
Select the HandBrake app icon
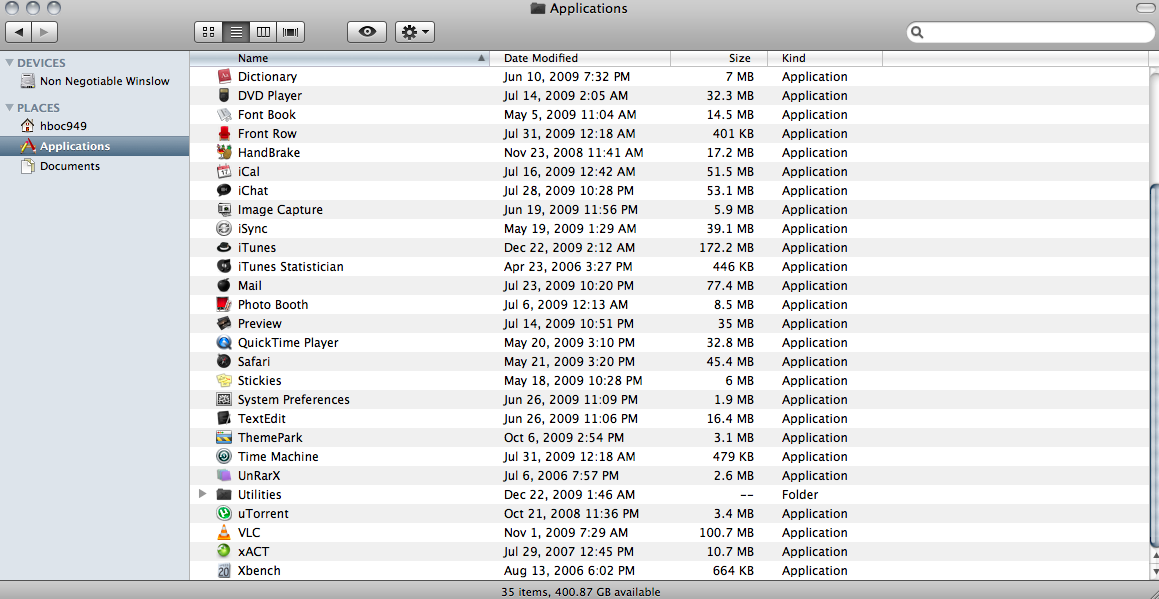(225, 152)
